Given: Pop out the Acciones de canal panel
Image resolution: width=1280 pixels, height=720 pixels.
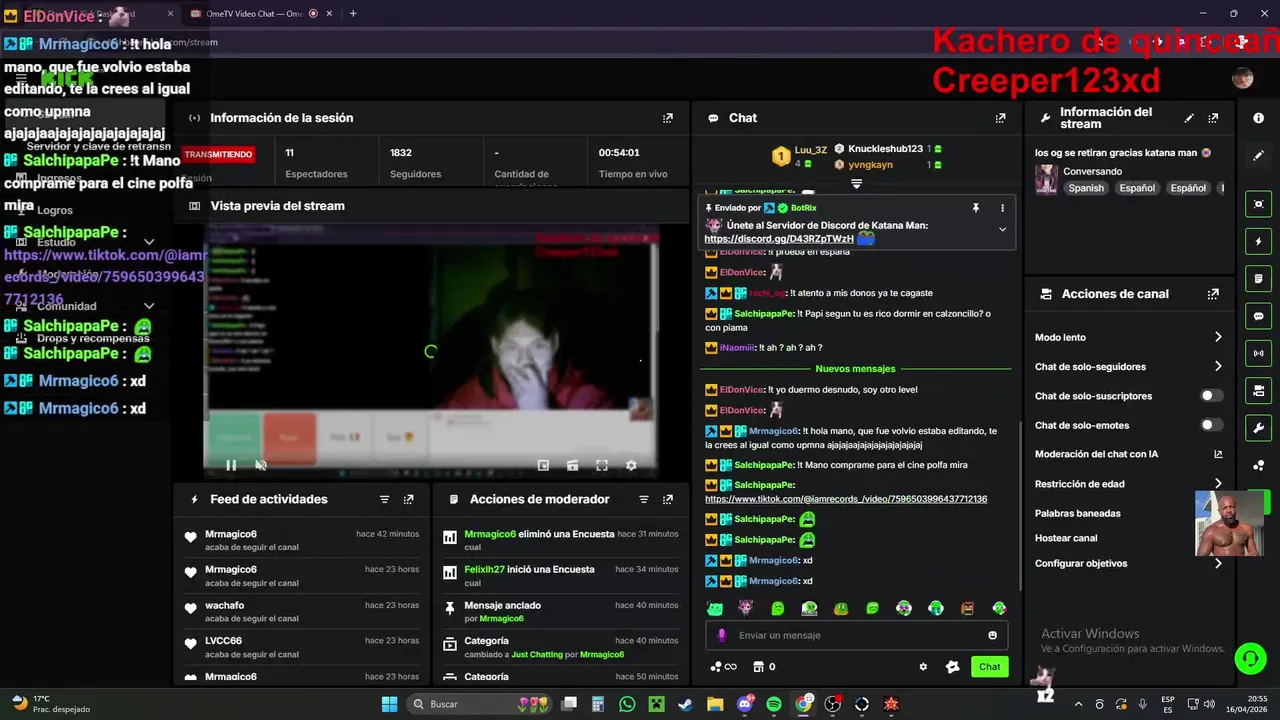Looking at the screenshot, I should pos(1213,294).
